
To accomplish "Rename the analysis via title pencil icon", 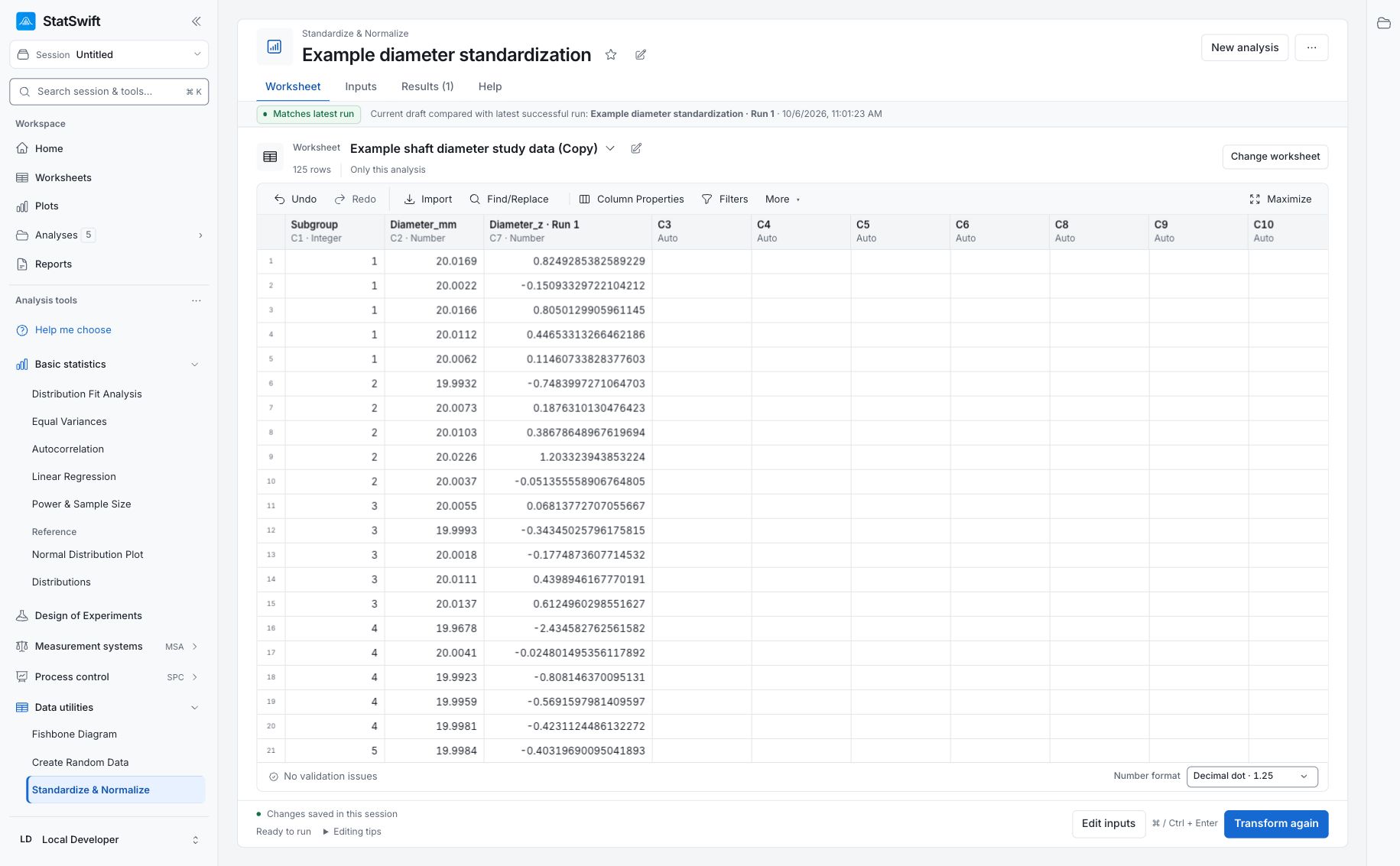I will tap(641, 55).
